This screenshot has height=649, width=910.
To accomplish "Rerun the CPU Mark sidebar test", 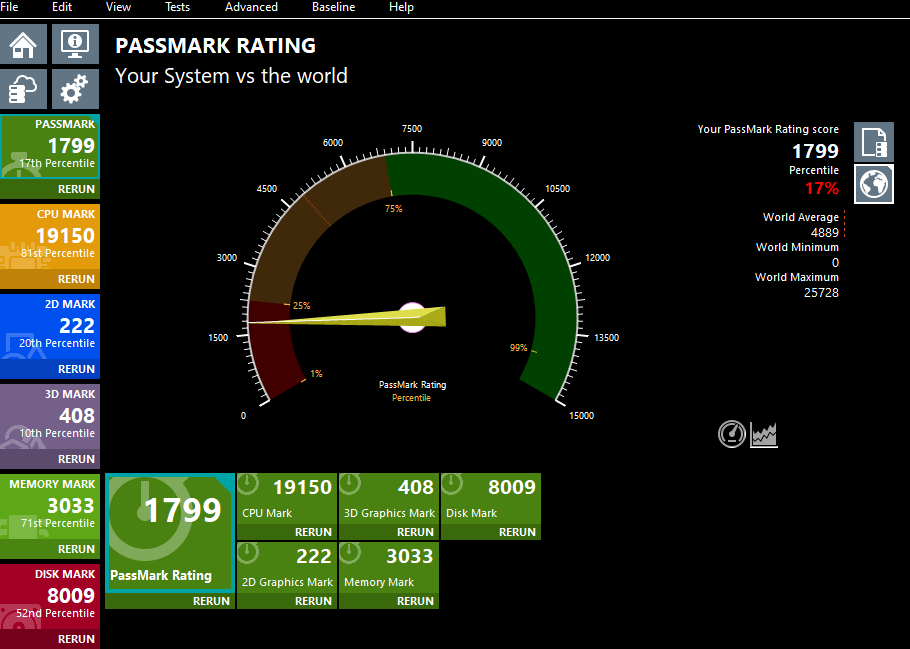I will coord(76,279).
